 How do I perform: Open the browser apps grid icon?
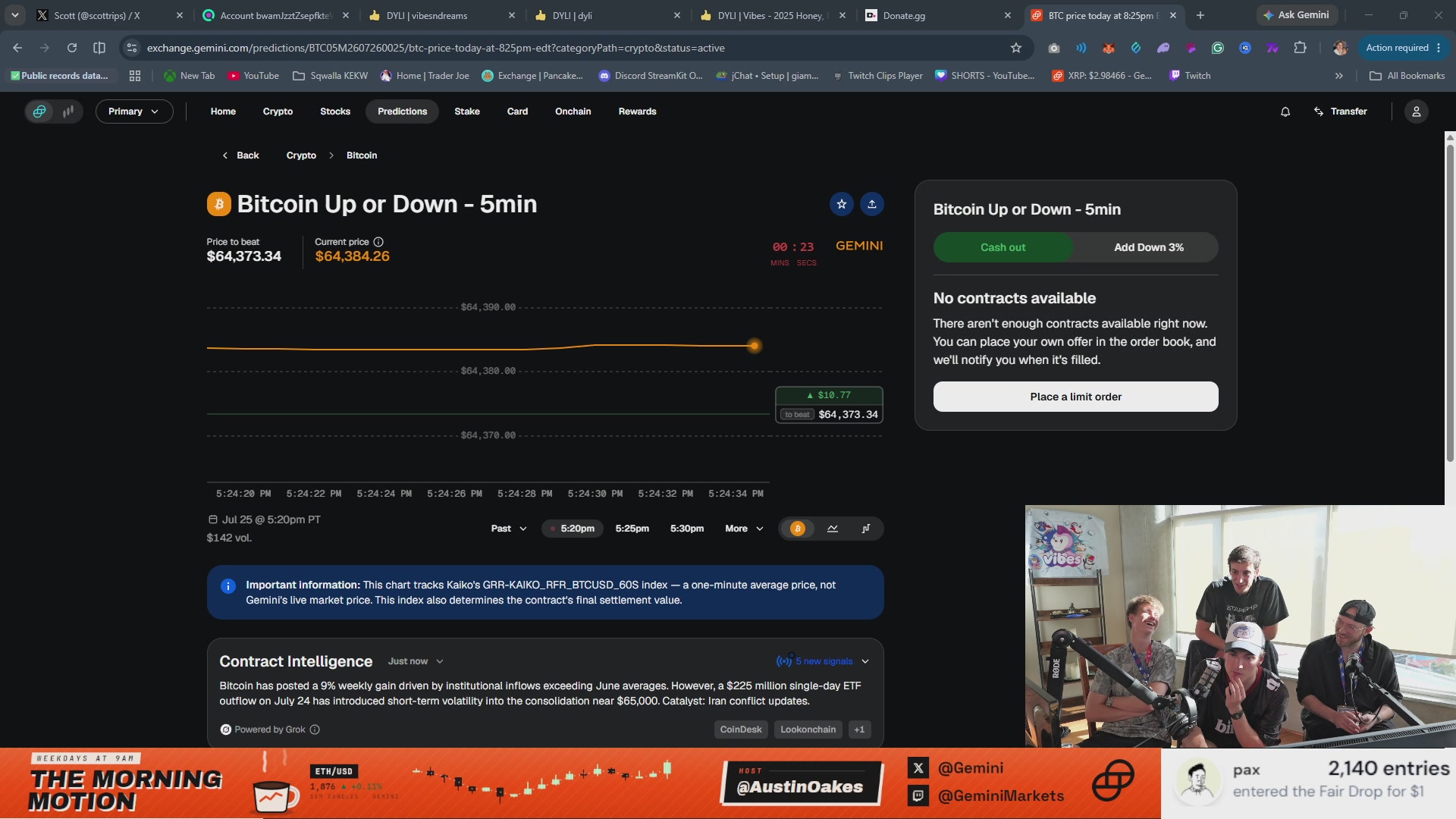[x=135, y=76]
